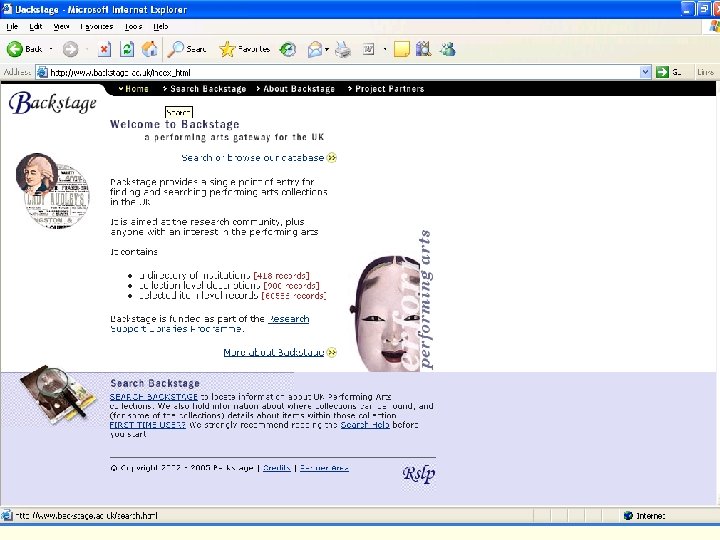
Task: Click the [418 records] text
Action: (x=281, y=276)
